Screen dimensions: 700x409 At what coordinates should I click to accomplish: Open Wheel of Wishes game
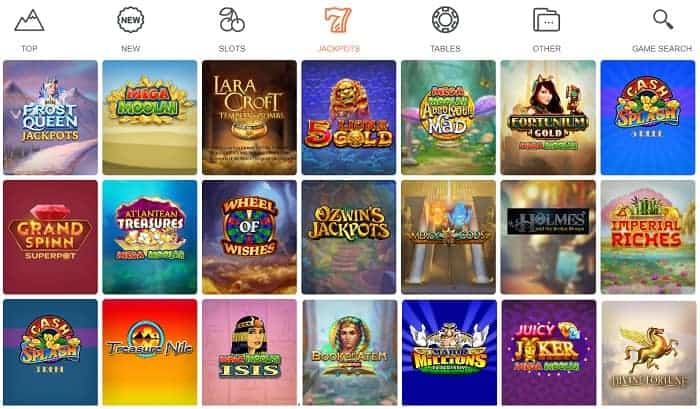click(249, 237)
